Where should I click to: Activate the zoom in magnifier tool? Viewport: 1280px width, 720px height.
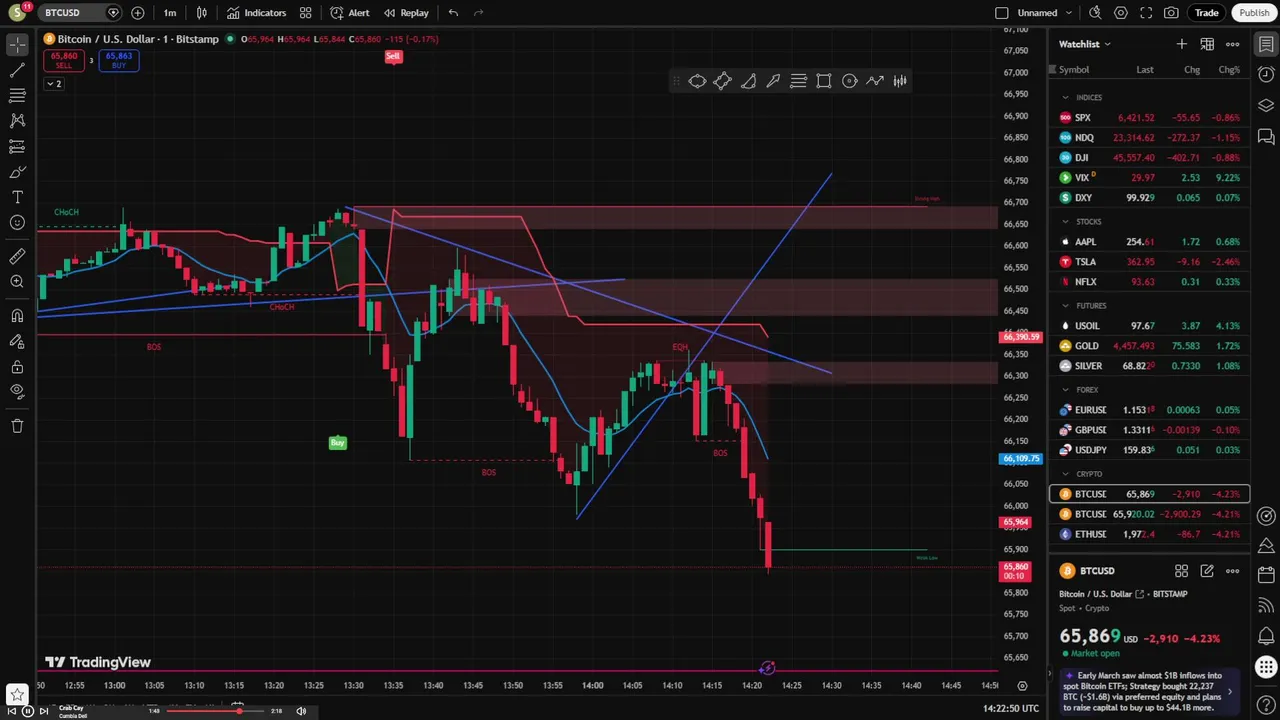17,283
